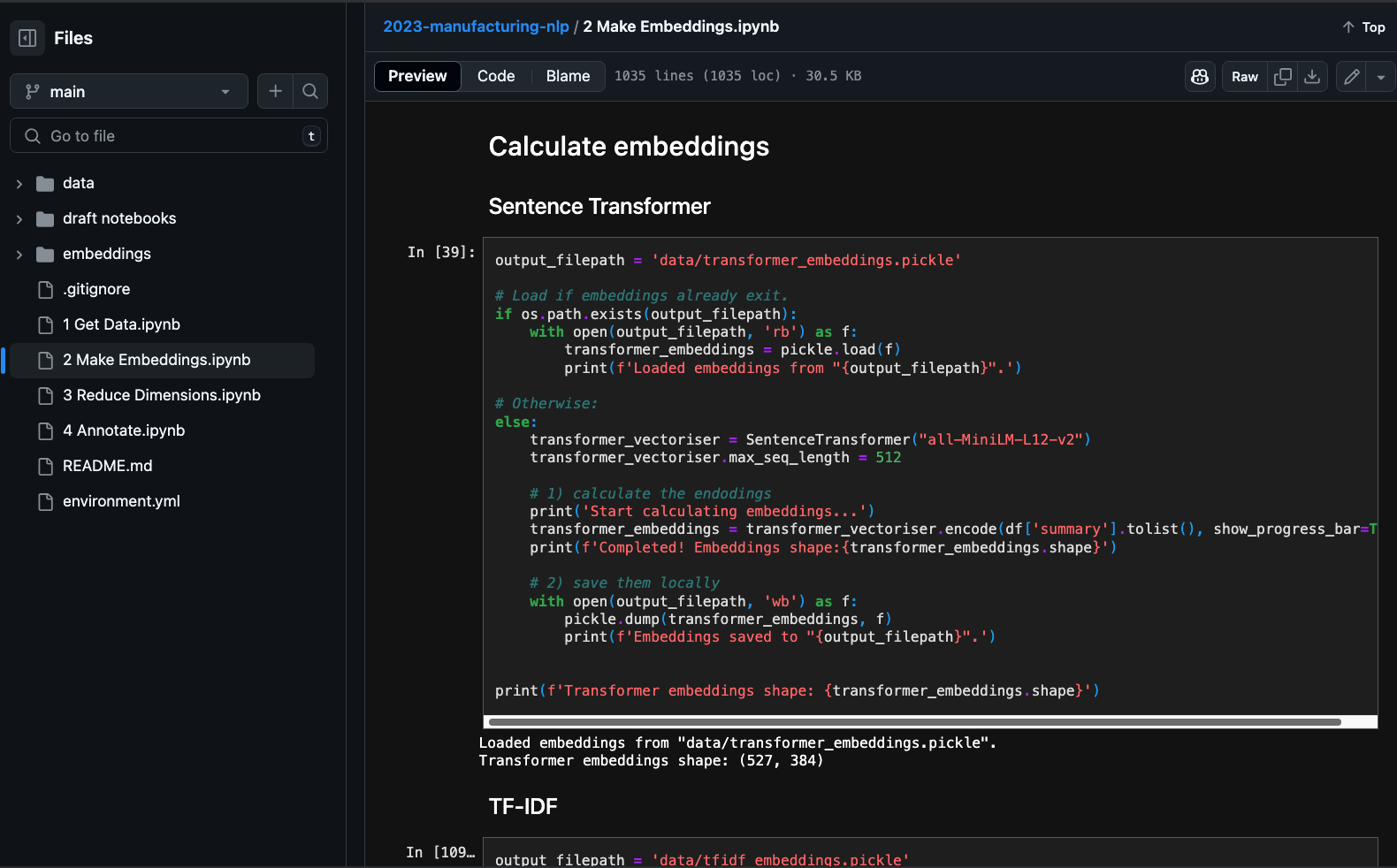Expand the draft notebooks folder
This screenshot has height=868, width=1397.
pos(19,219)
